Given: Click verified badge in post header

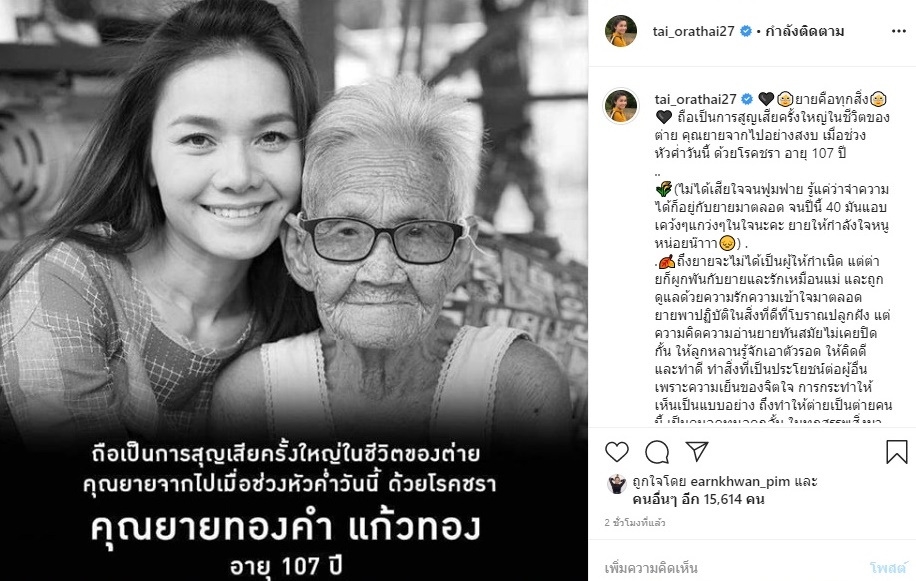Looking at the screenshot, I should pyautogui.click(x=745, y=32).
